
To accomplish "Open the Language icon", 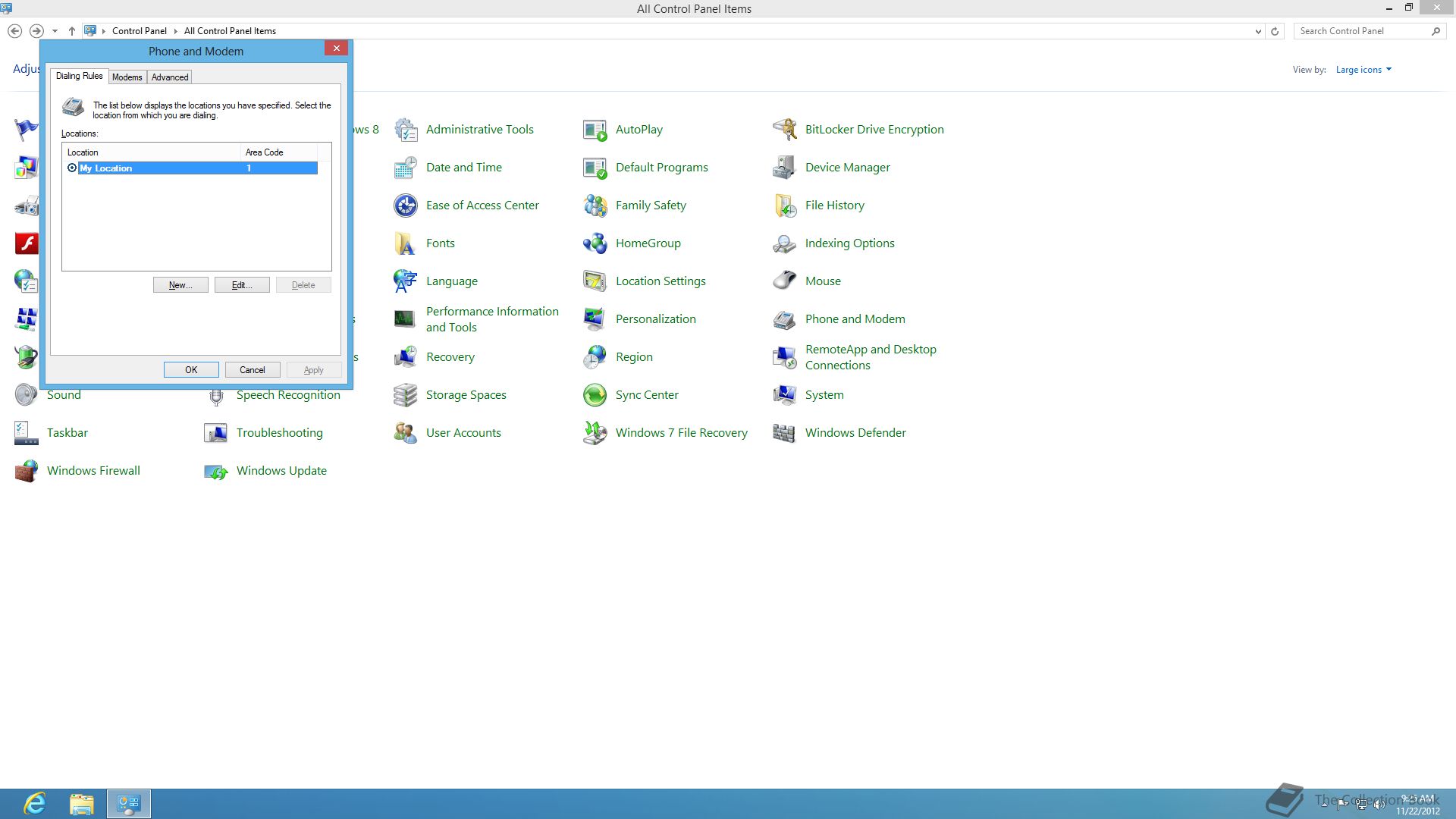I will pos(406,281).
